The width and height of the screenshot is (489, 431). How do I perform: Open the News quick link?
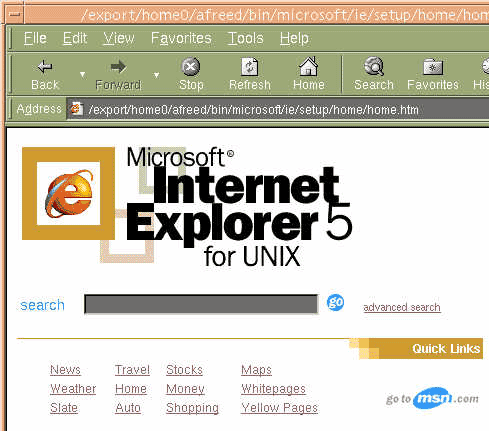65,370
